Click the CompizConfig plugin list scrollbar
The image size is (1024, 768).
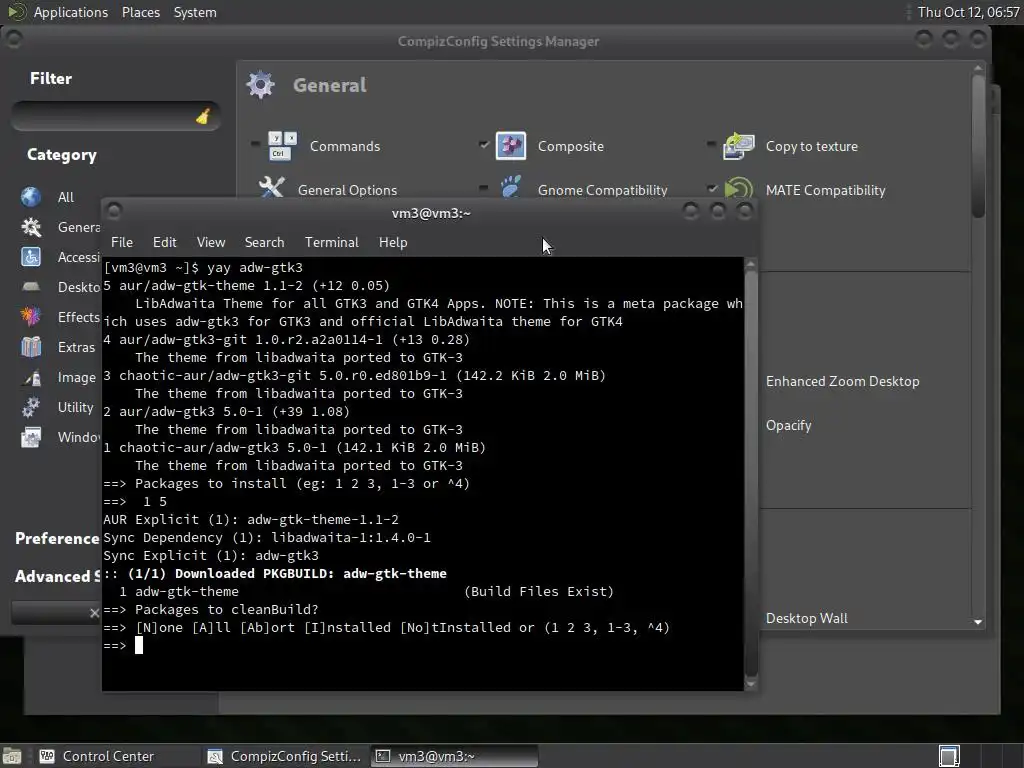pyautogui.click(x=978, y=146)
